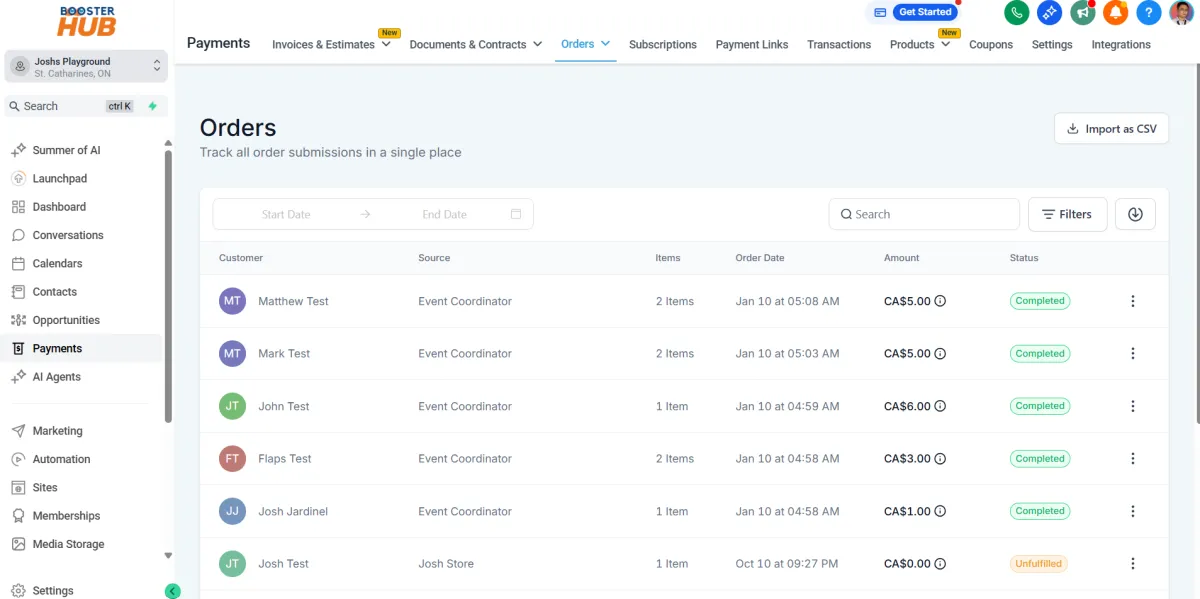Click the Booster Hub logo
1200x599 pixels.
(85, 21)
